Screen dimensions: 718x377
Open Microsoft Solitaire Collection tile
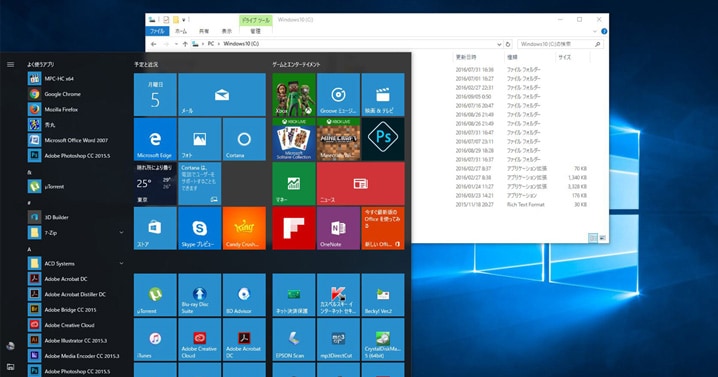click(294, 139)
